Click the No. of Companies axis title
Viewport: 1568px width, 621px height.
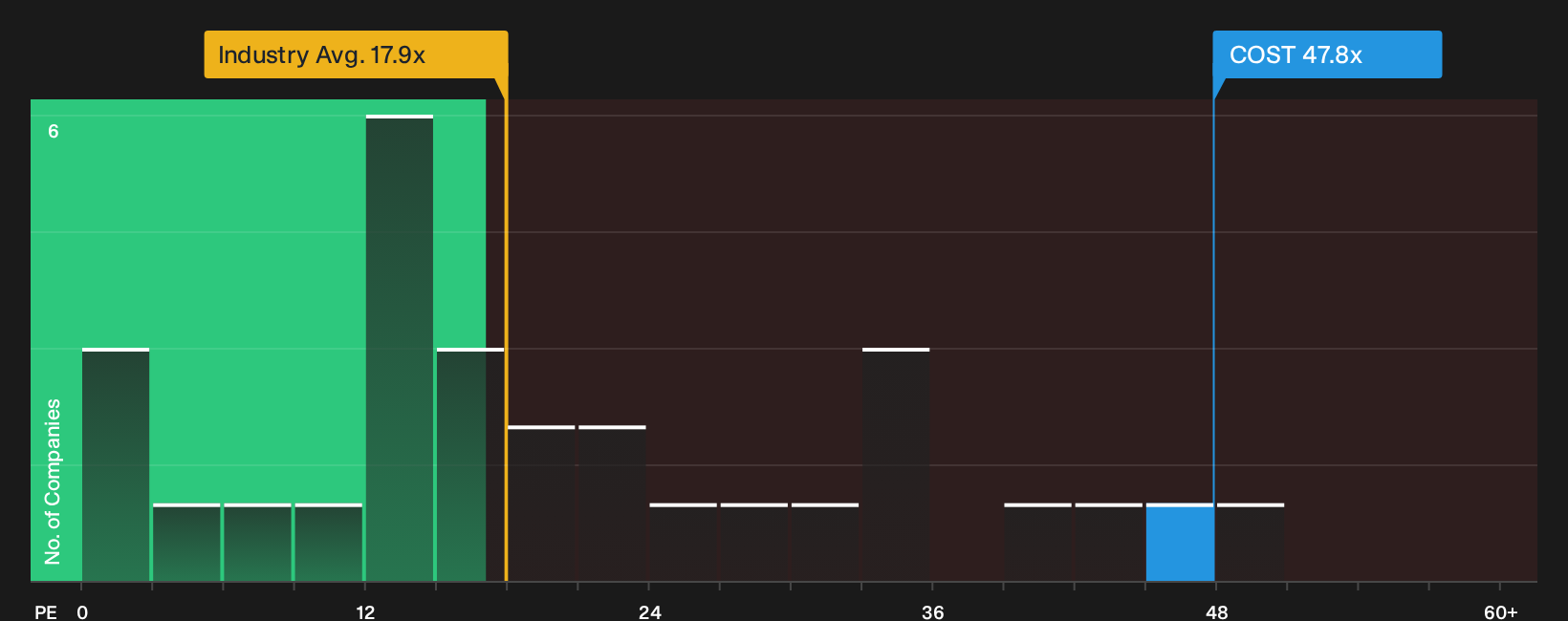(53, 482)
